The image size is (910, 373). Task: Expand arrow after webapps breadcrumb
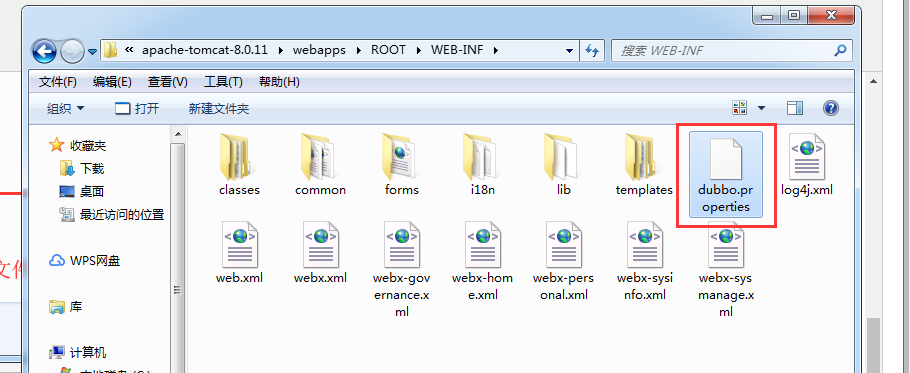point(359,50)
